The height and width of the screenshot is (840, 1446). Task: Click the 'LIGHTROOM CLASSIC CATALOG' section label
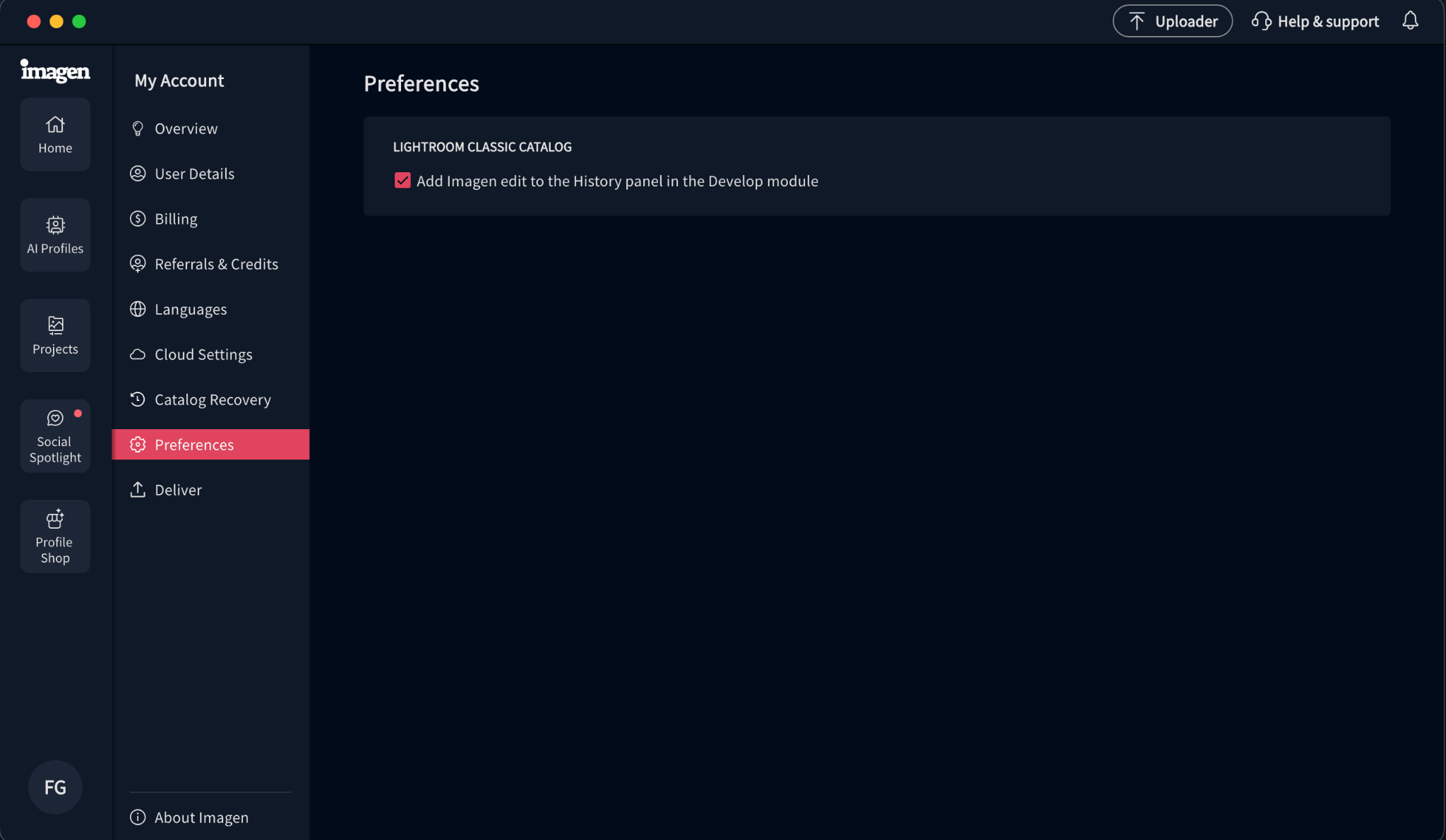click(482, 147)
